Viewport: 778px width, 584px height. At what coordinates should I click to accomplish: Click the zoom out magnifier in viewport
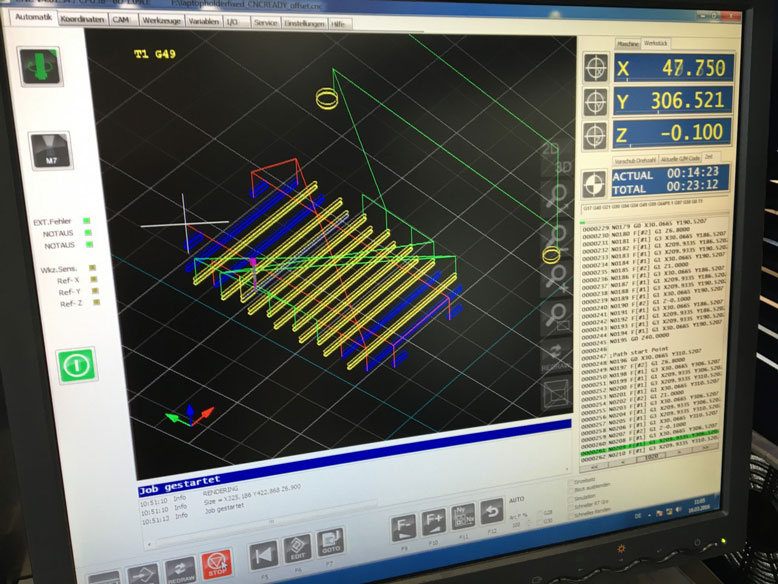pos(557,237)
